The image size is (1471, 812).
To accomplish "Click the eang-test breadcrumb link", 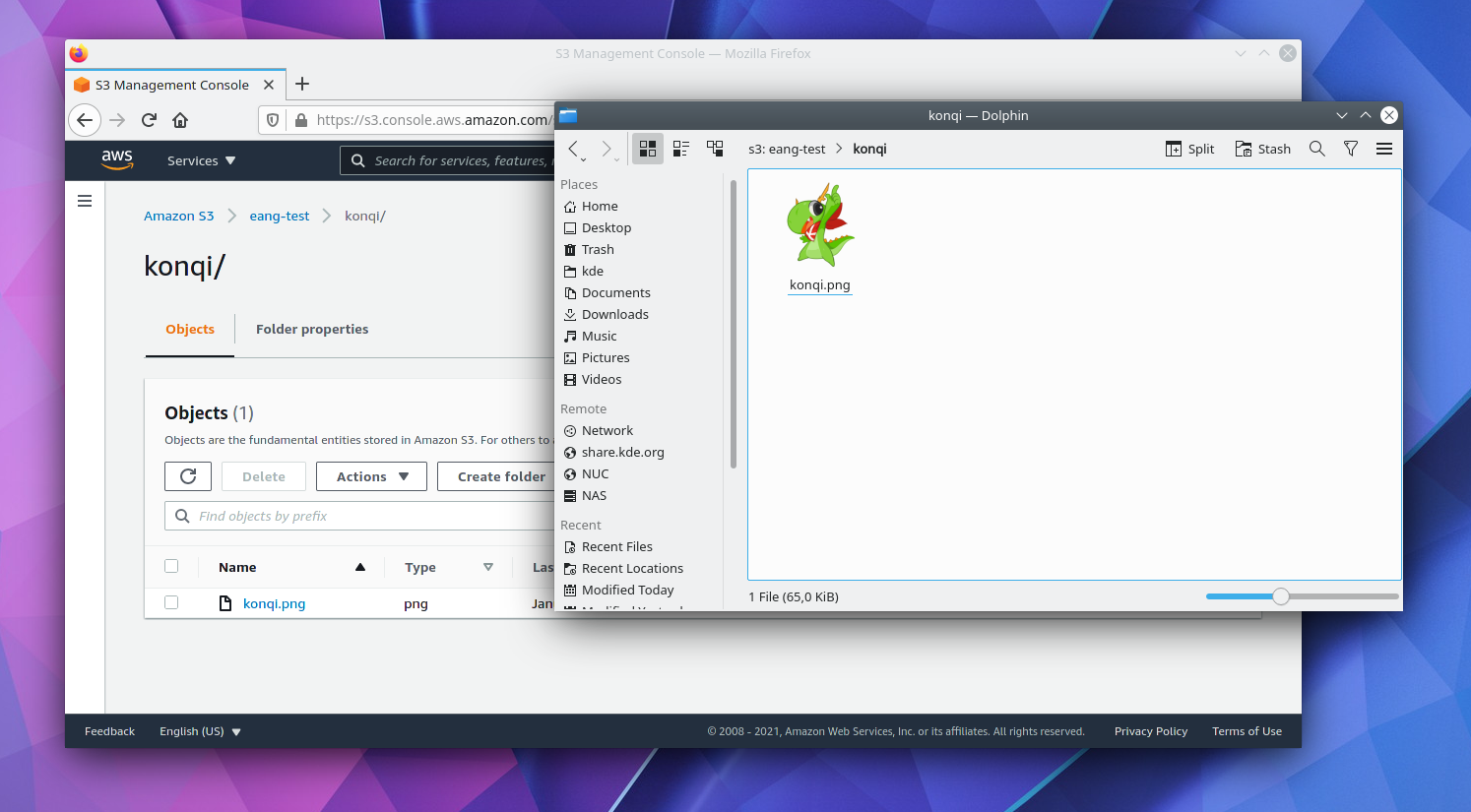I will click(279, 216).
